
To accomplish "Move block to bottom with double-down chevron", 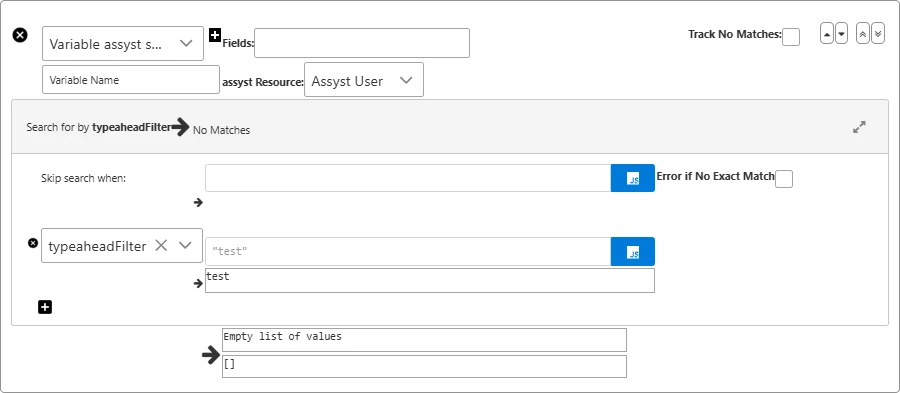I will [x=878, y=34].
